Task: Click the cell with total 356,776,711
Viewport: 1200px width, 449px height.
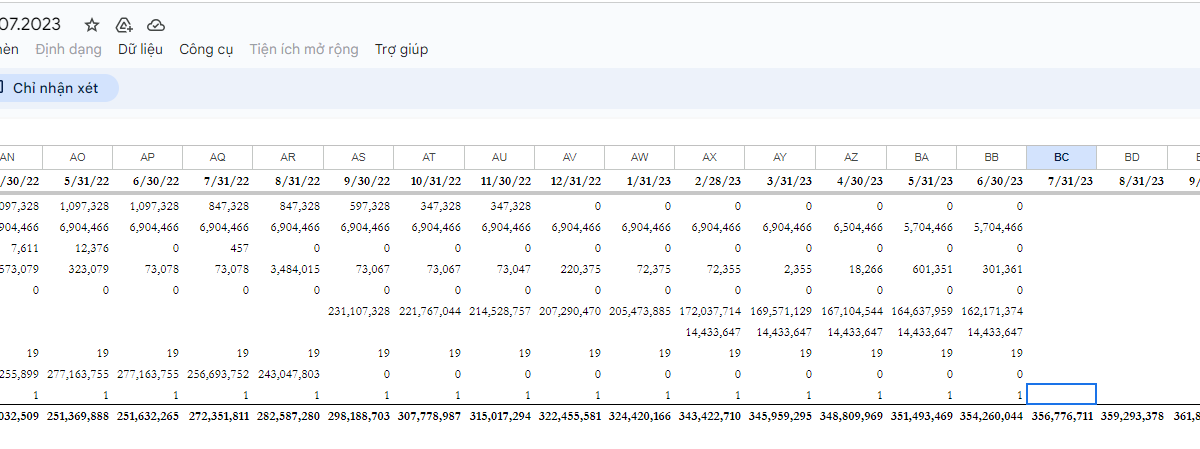Action: [x=1061, y=415]
